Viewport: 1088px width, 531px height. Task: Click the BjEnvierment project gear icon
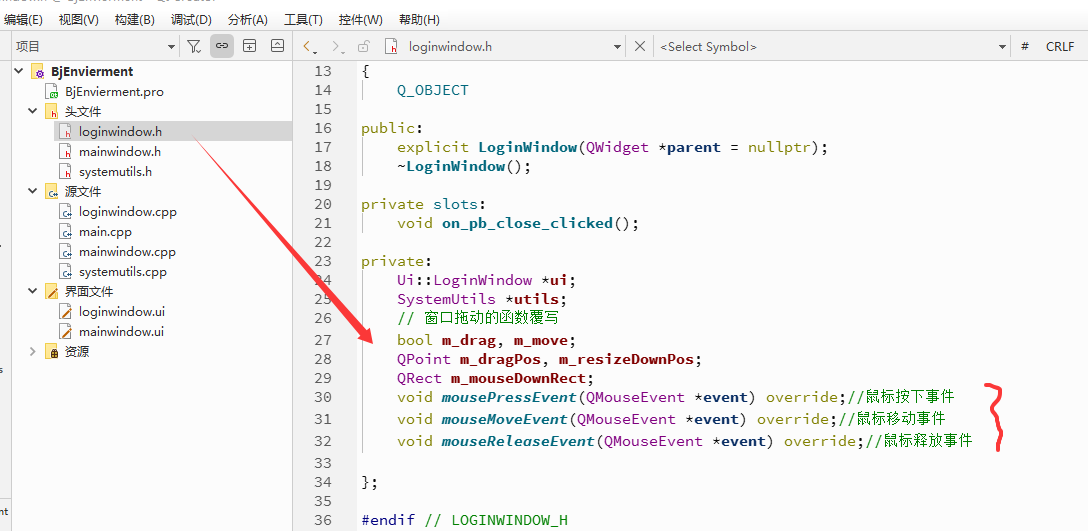tap(37, 71)
